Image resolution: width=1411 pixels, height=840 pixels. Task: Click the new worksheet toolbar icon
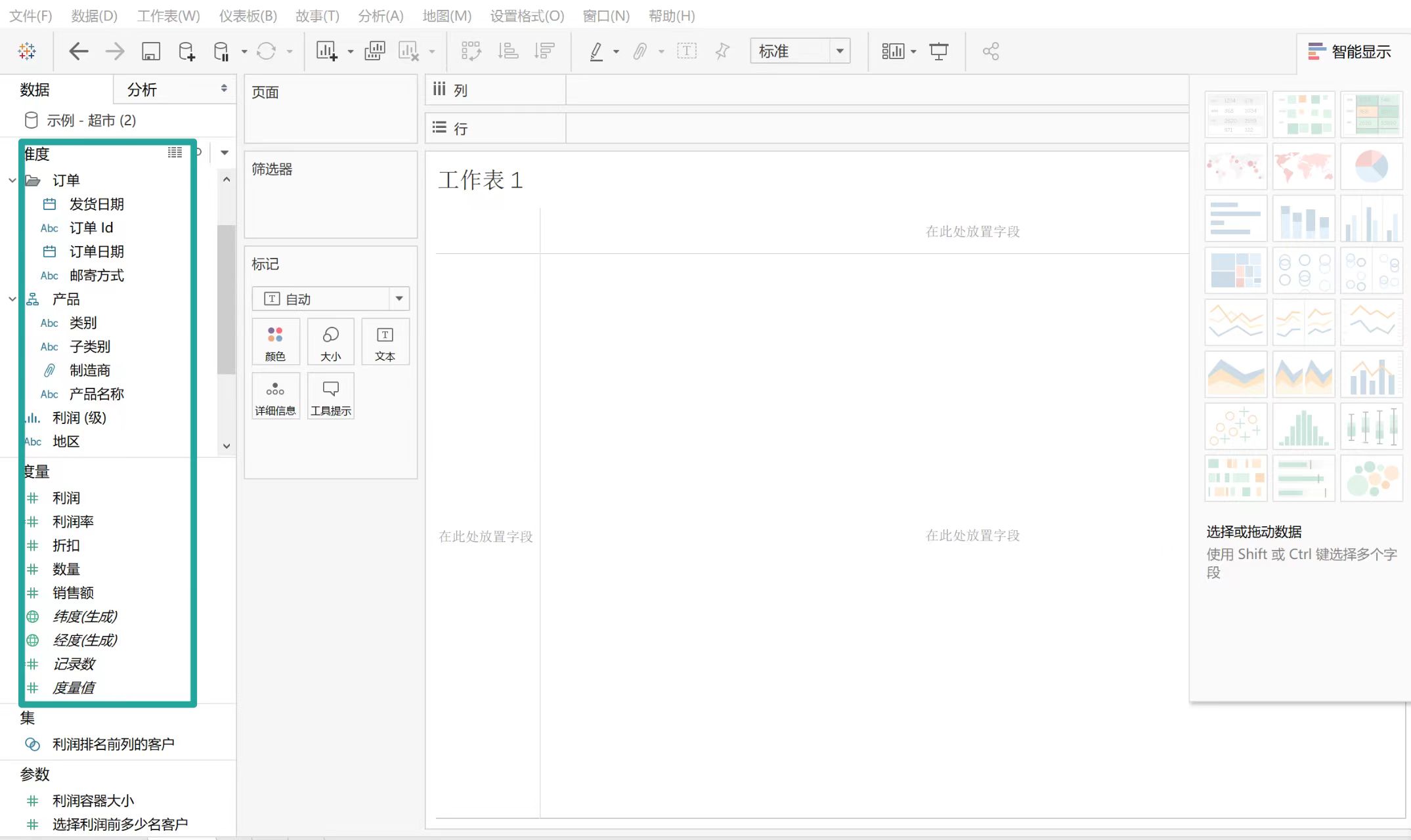(x=326, y=51)
